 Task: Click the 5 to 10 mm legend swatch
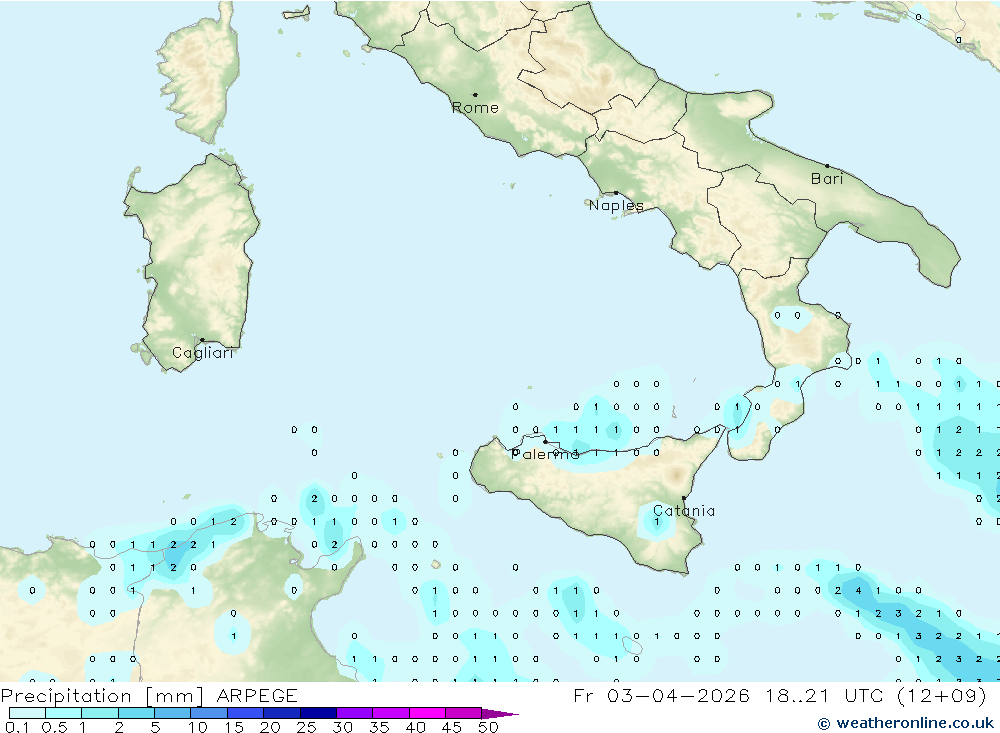coord(172,713)
